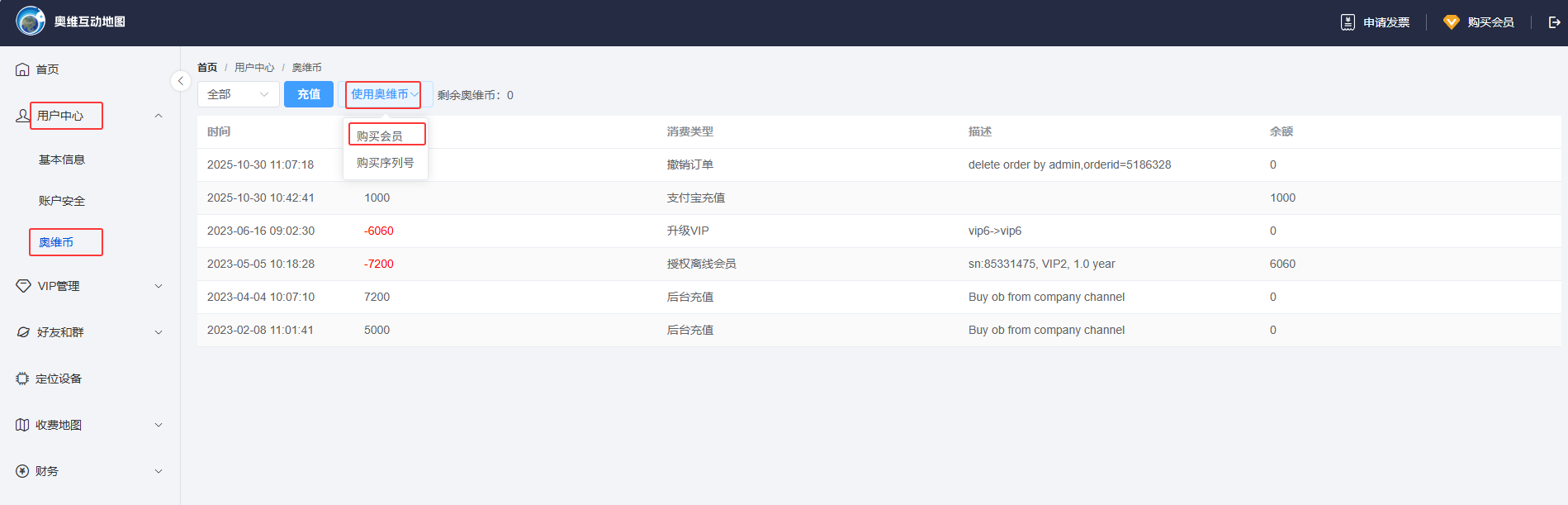Click the 收费地图 map icon
1568x505 pixels.
point(22,425)
